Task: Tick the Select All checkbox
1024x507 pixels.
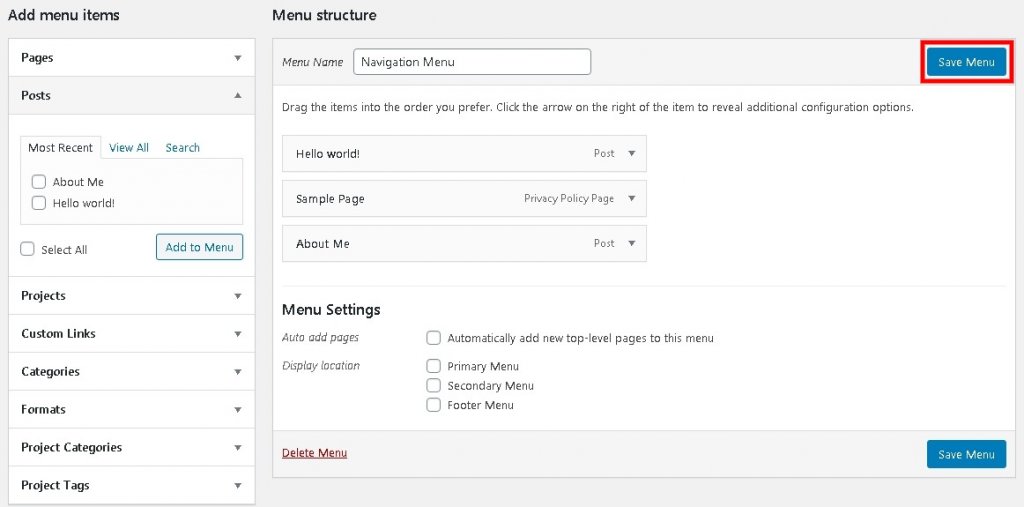Action: (x=27, y=249)
